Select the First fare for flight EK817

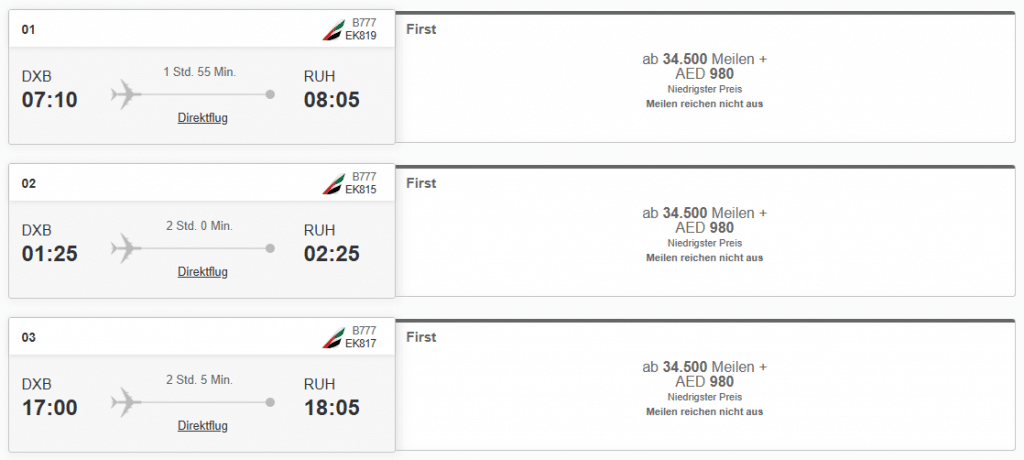pyautogui.click(x=705, y=386)
